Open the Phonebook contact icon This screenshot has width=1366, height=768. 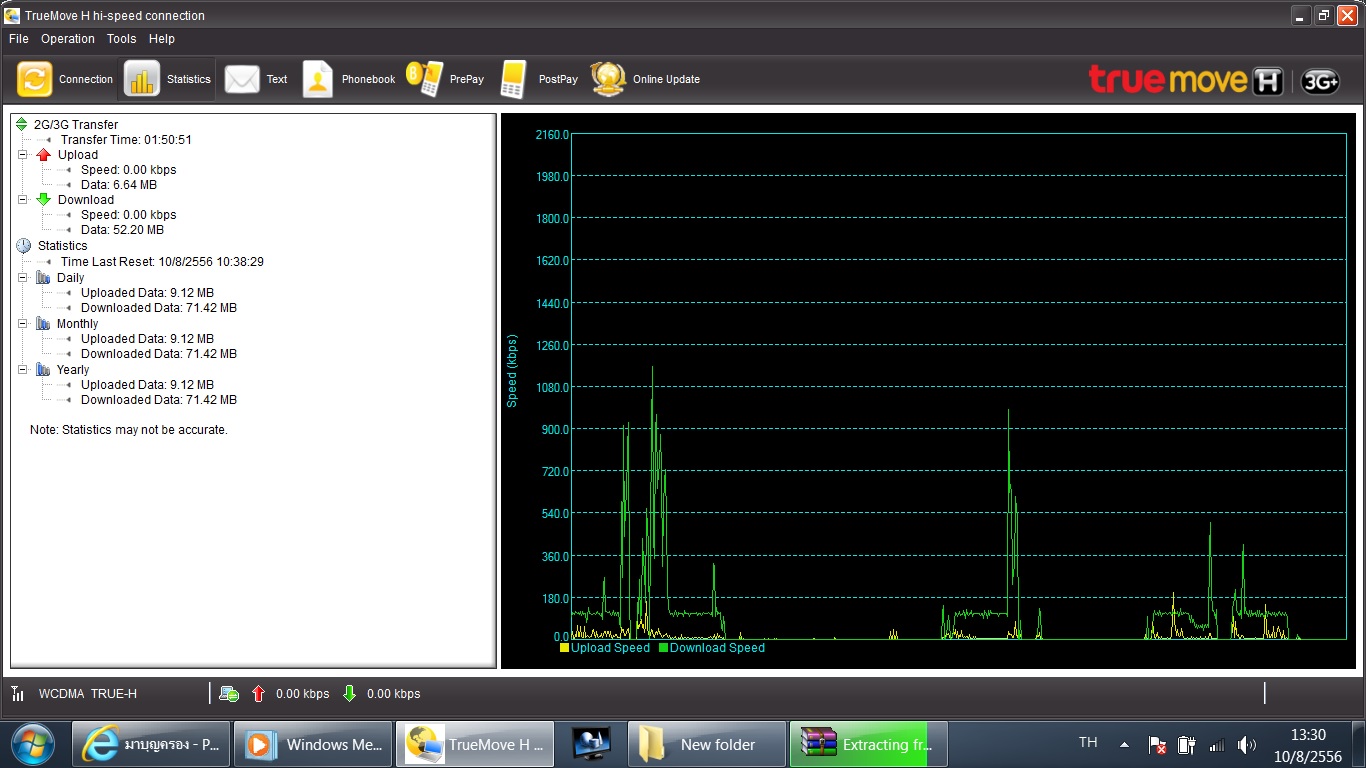[x=318, y=80]
